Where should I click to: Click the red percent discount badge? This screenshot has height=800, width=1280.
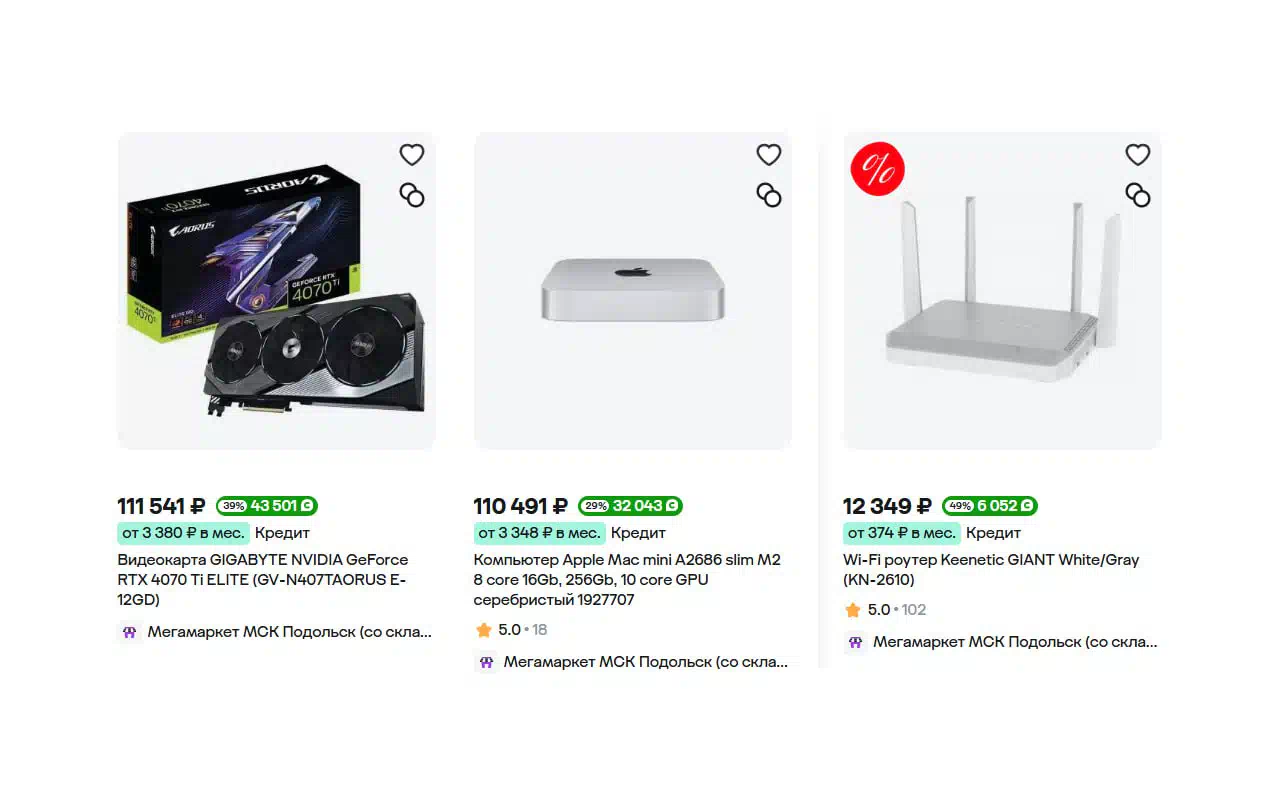coord(877,169)
